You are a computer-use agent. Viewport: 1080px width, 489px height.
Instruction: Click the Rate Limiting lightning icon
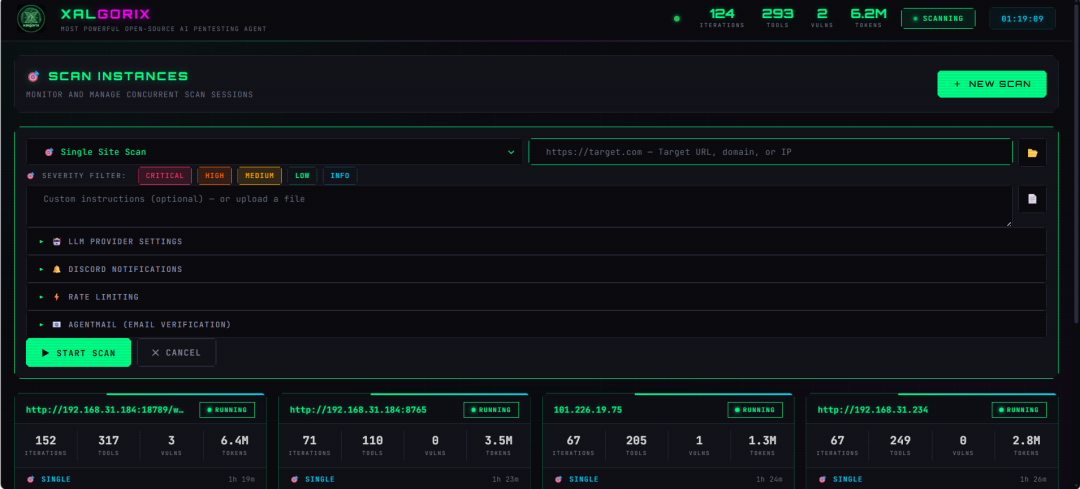point(56,297)
